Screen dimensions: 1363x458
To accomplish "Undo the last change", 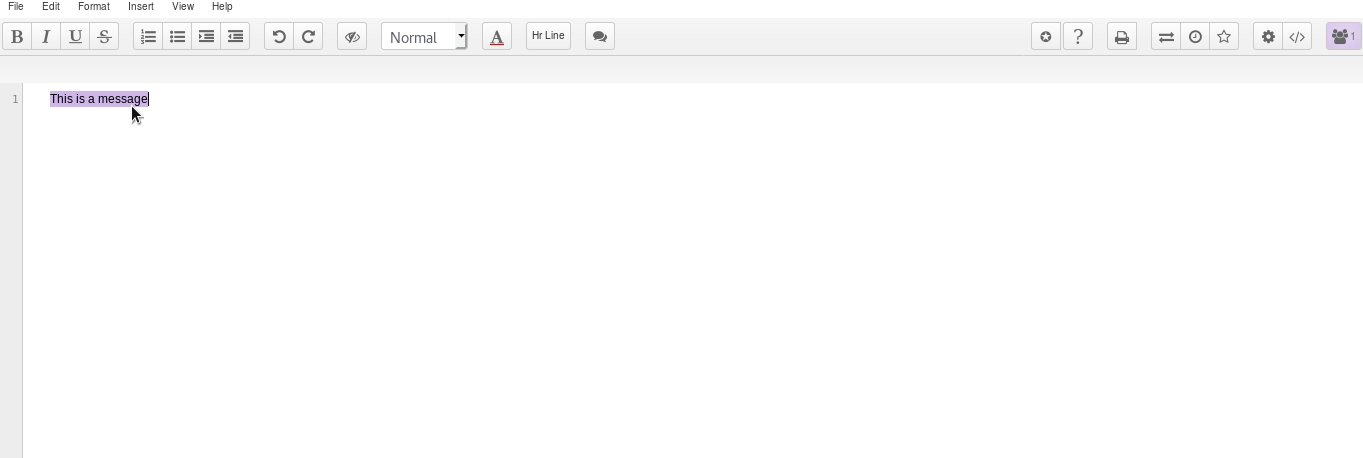I will (279, 37).
